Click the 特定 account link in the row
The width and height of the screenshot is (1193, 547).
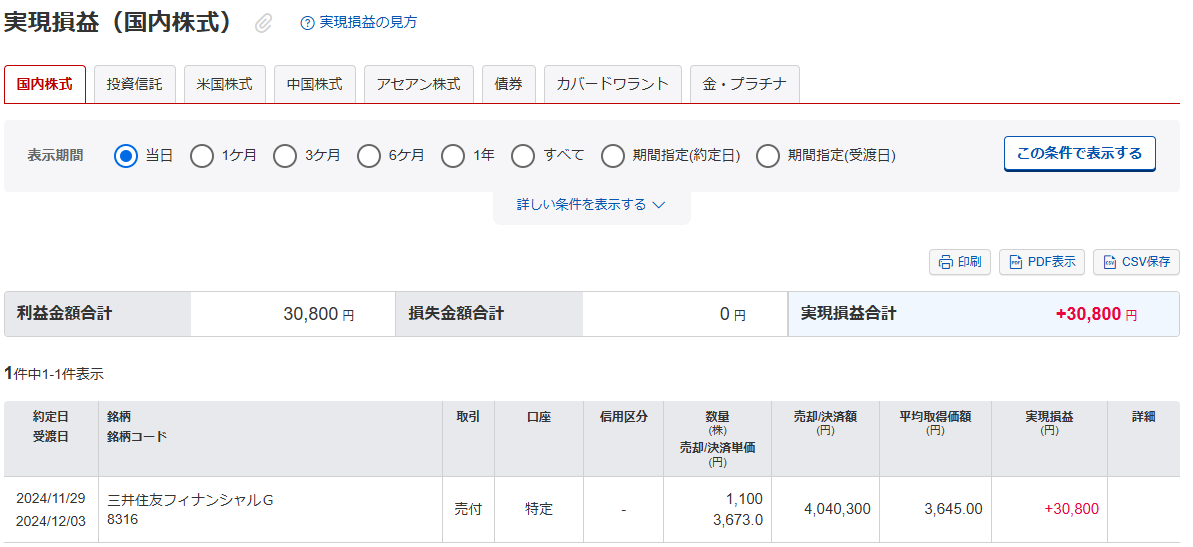pyautogui.click(x=539, y=509)
